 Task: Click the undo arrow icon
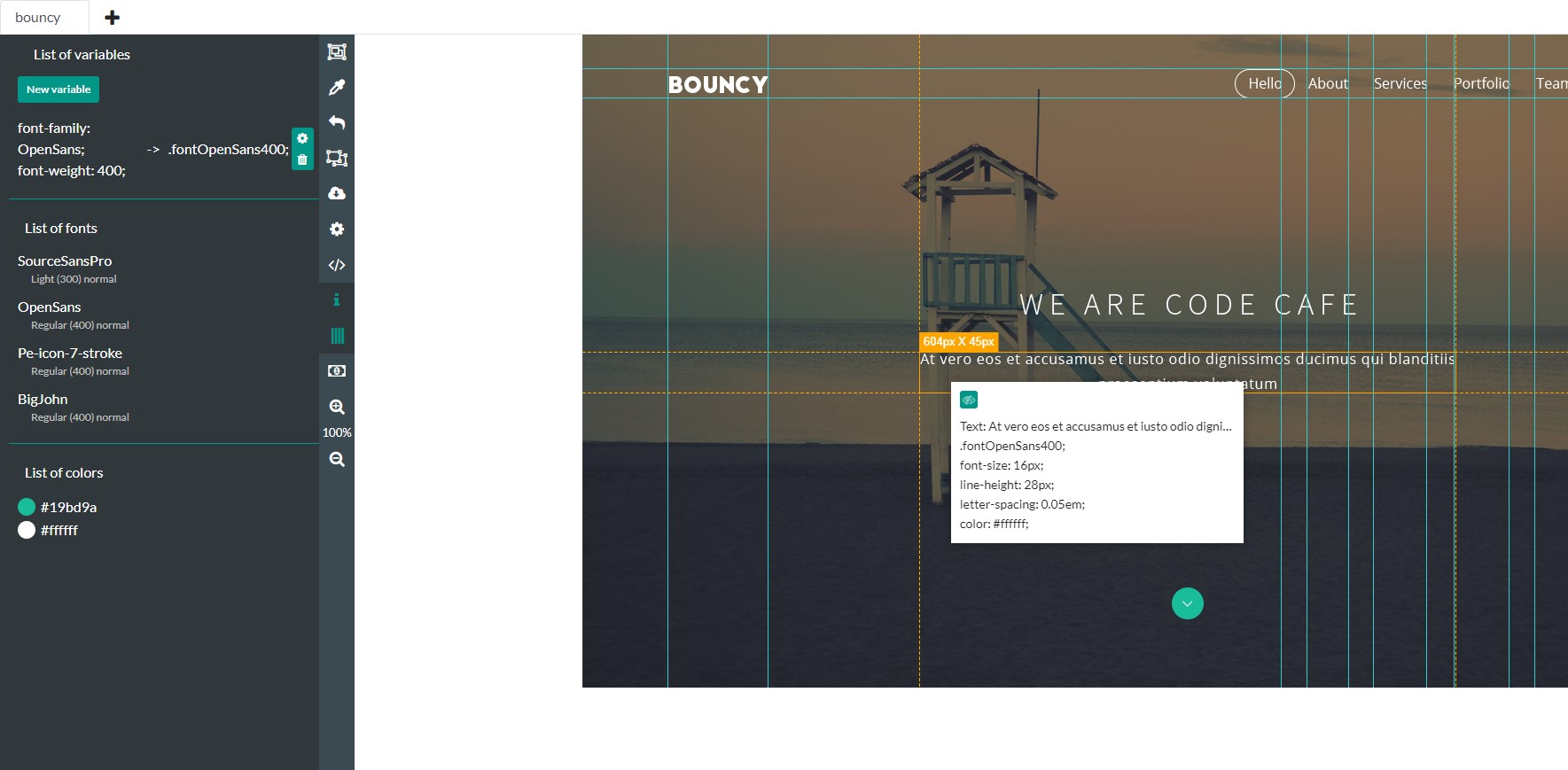(x=337, y=122)
